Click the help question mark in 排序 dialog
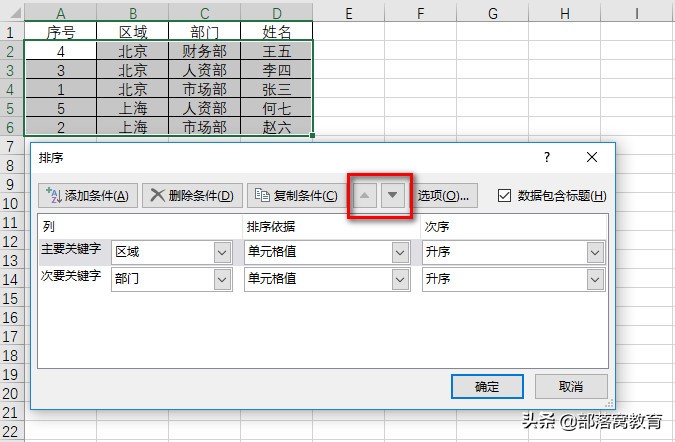The image size is (675, 442). click(x=547, y=157)
